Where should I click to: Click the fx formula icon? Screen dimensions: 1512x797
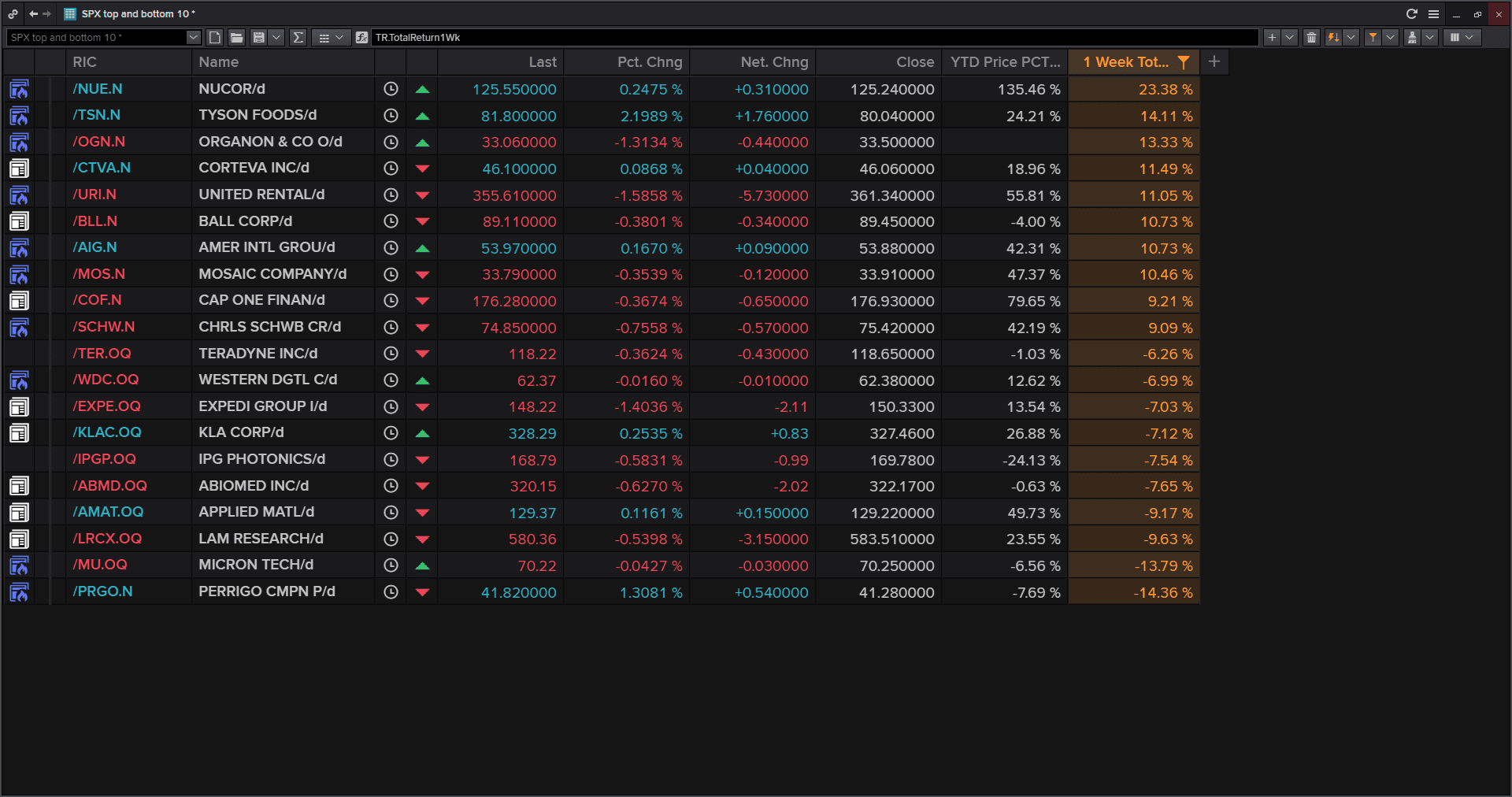click(x=361, y=37)
